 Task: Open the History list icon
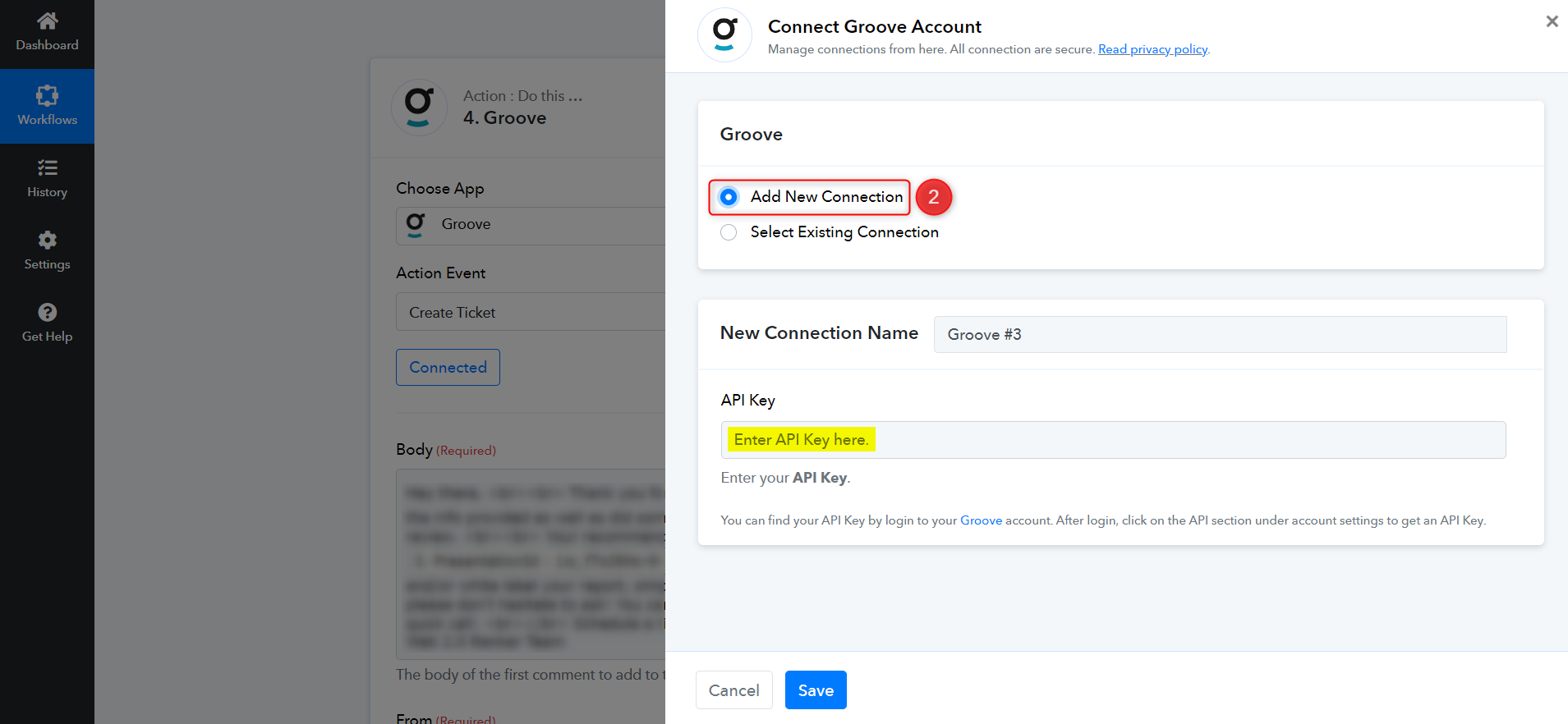click(x=48, y=167)
